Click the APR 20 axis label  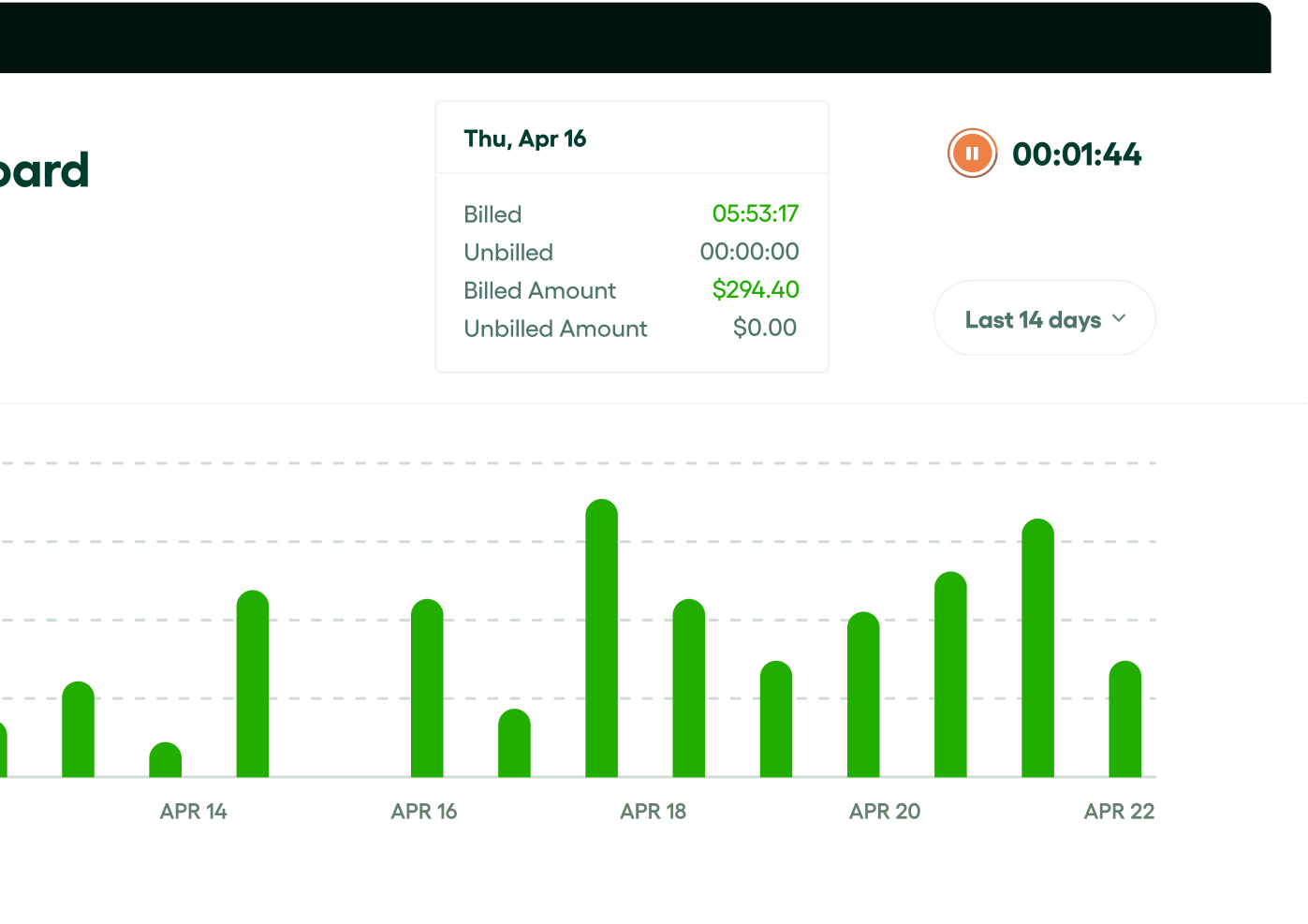click(885, 812)
